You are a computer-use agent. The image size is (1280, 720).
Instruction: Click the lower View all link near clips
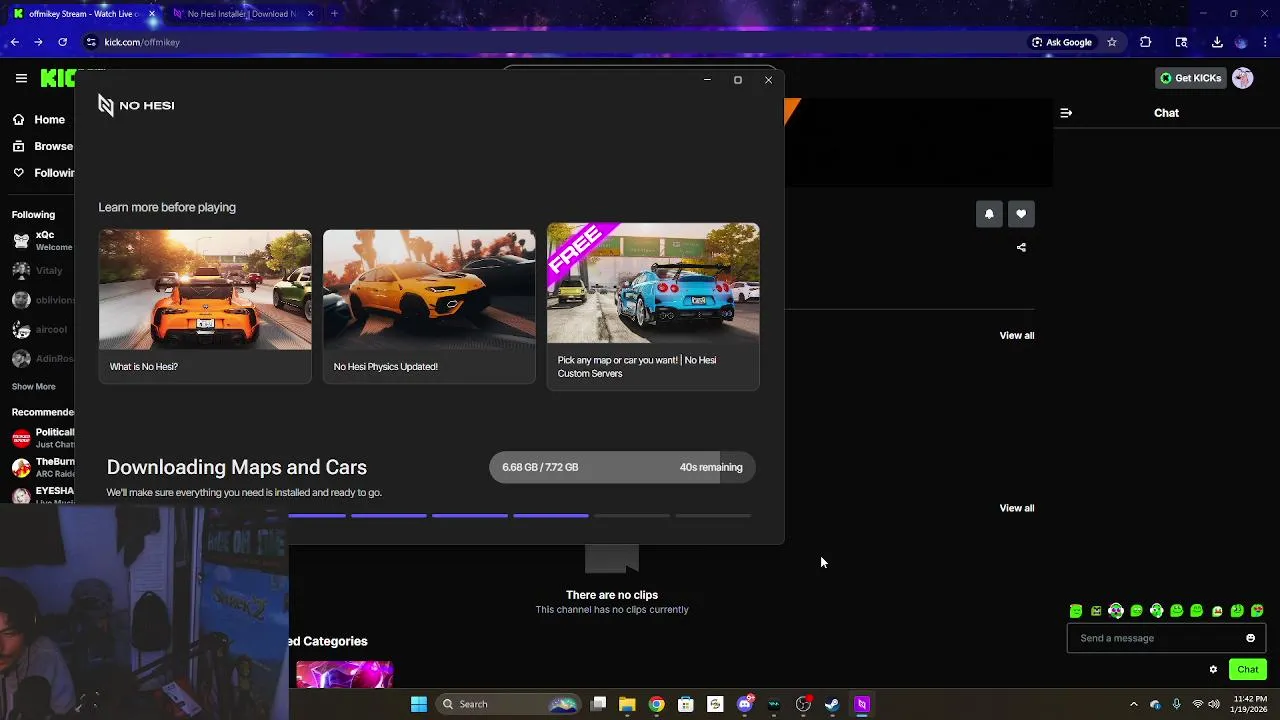[x=1017, y=508]
